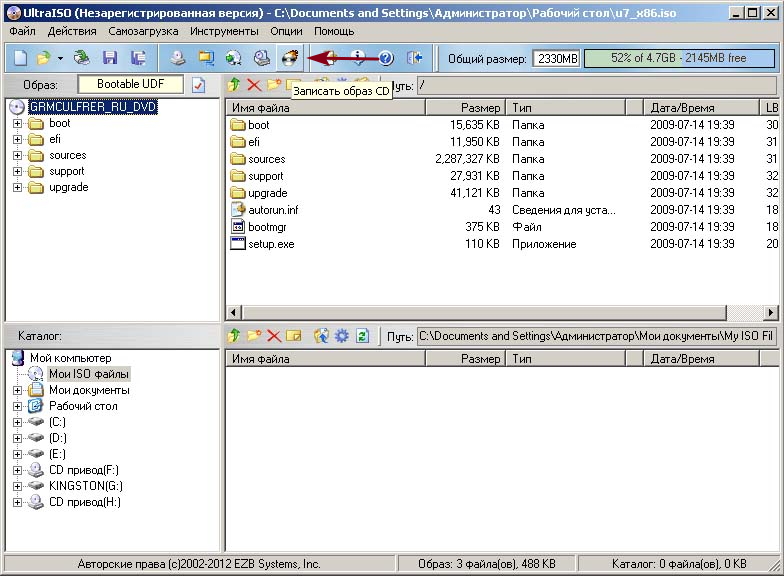Click the Open CD/DVD icon in the toolbar
The image size is (784, 576).
coord(82,58)
